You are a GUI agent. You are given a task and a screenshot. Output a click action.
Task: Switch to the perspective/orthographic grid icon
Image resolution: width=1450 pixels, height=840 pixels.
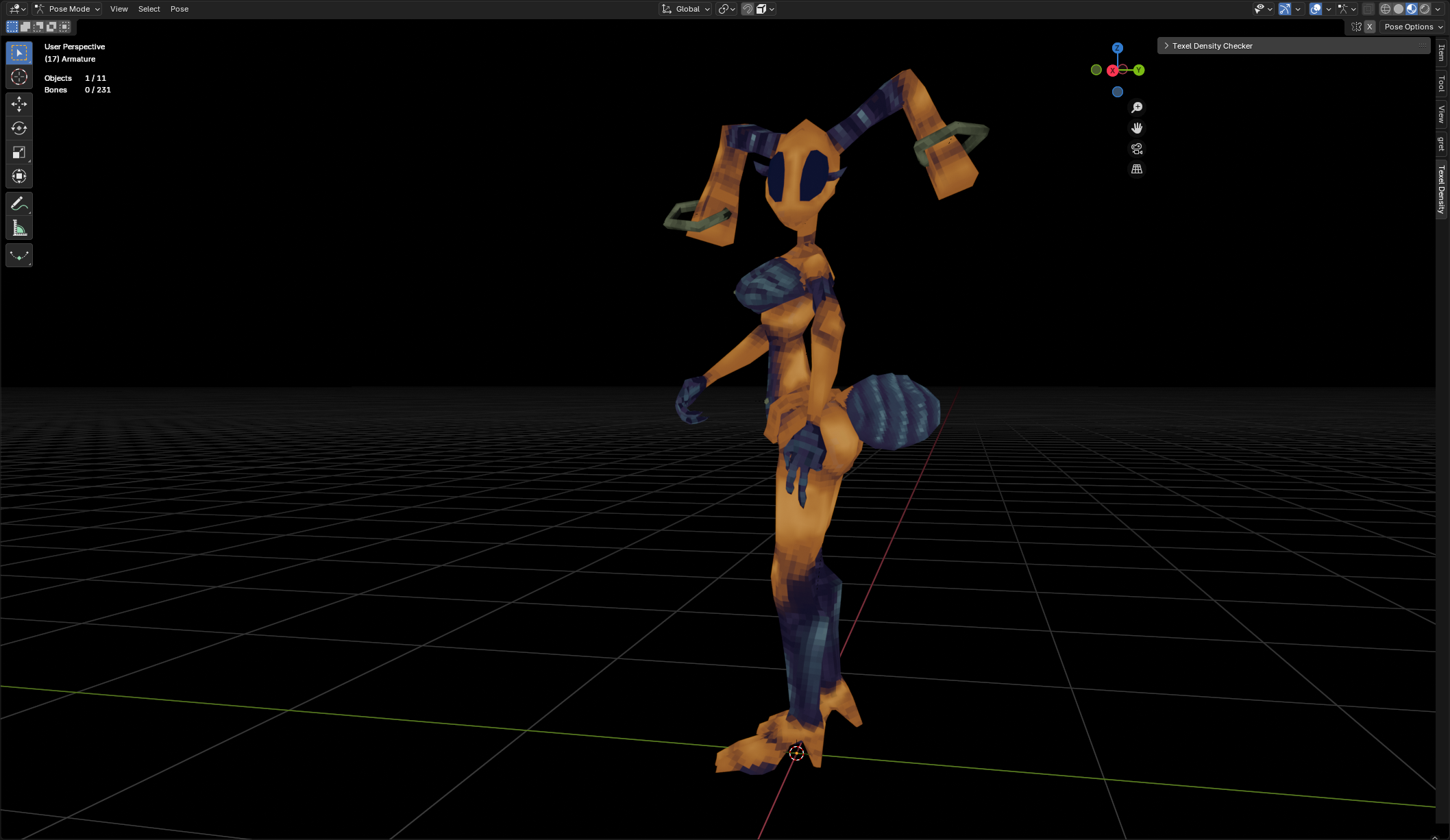[x=1137, y=169]
